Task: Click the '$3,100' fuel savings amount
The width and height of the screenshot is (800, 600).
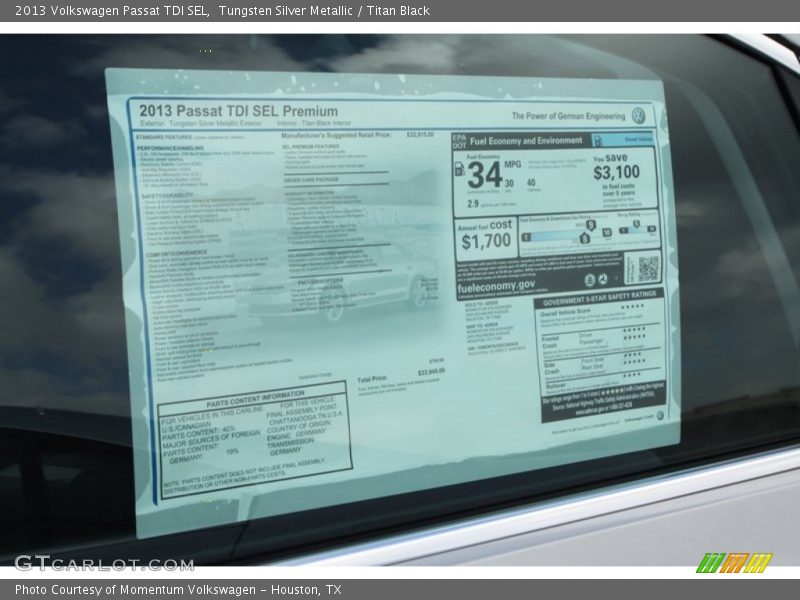Action: 616,172
